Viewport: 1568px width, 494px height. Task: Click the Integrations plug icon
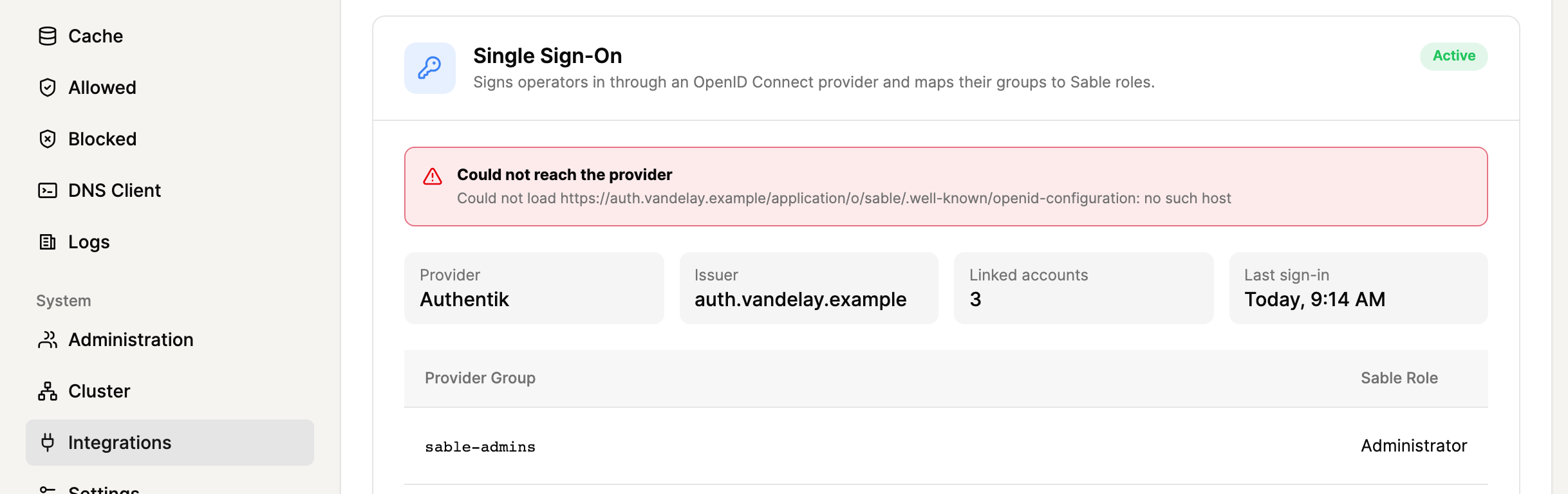48,443
